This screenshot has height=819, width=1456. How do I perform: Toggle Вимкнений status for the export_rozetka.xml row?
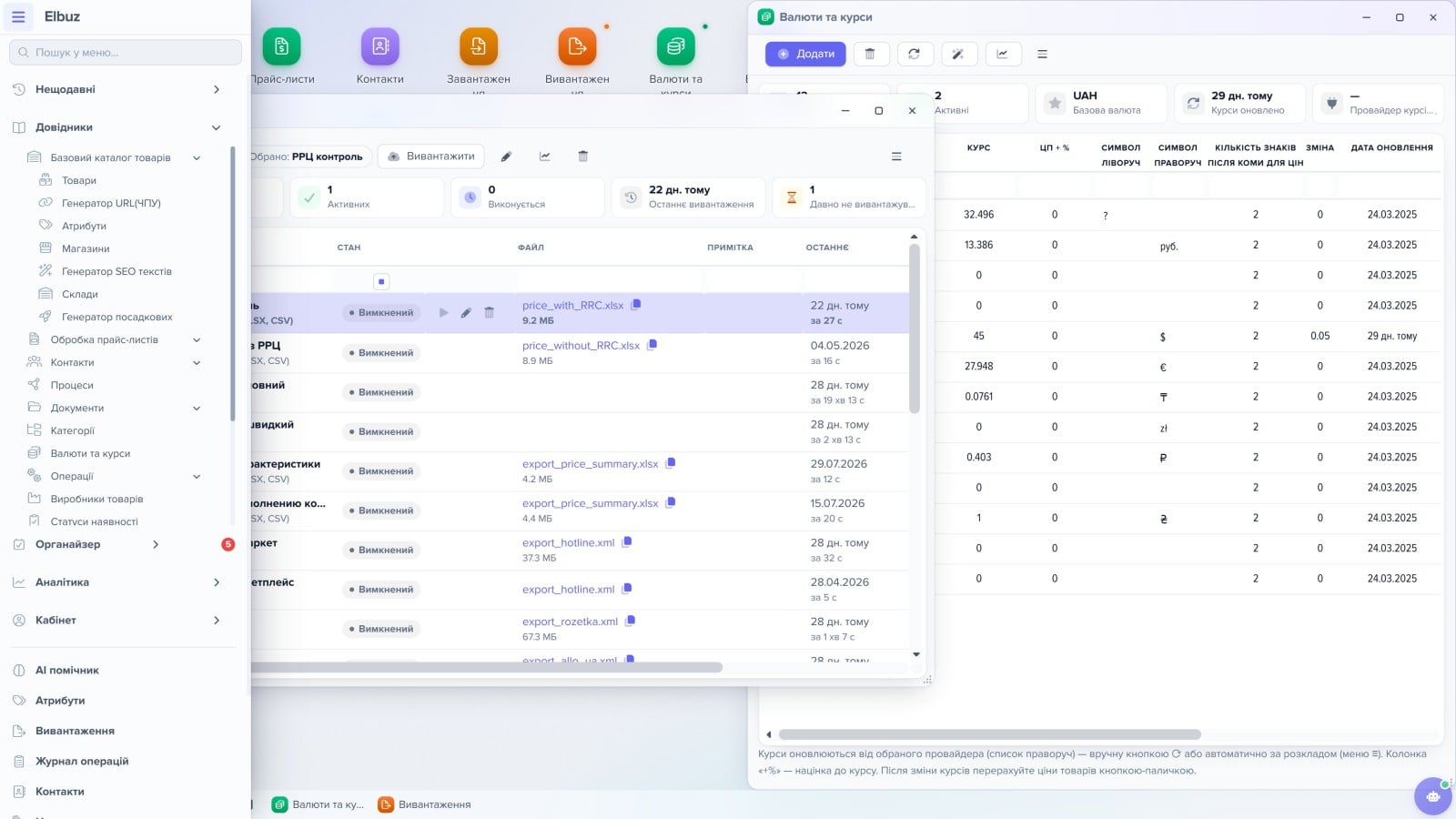pos(381,629)
